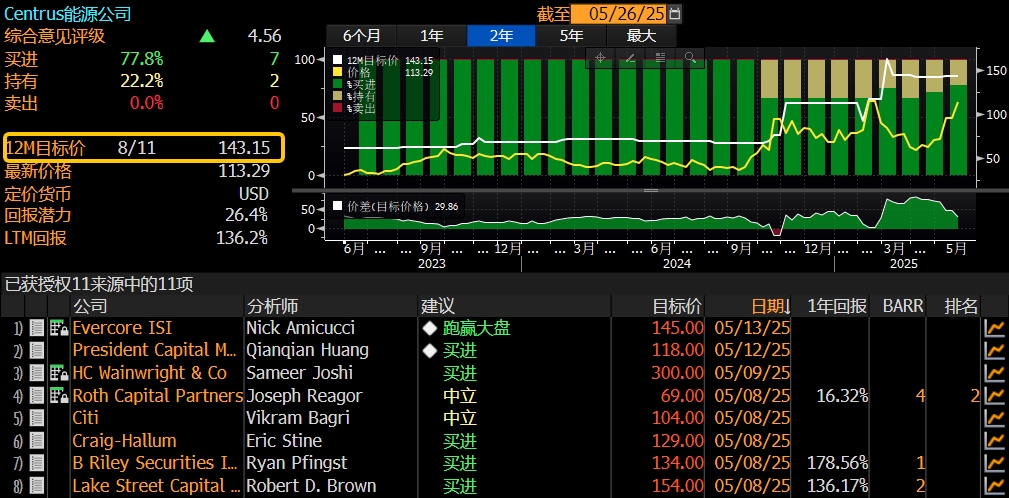This screenshot has height=498, width=1009.
Task: Toggle the %买进 green legend series
Action: pyautogui.click(x=337, y=85)
